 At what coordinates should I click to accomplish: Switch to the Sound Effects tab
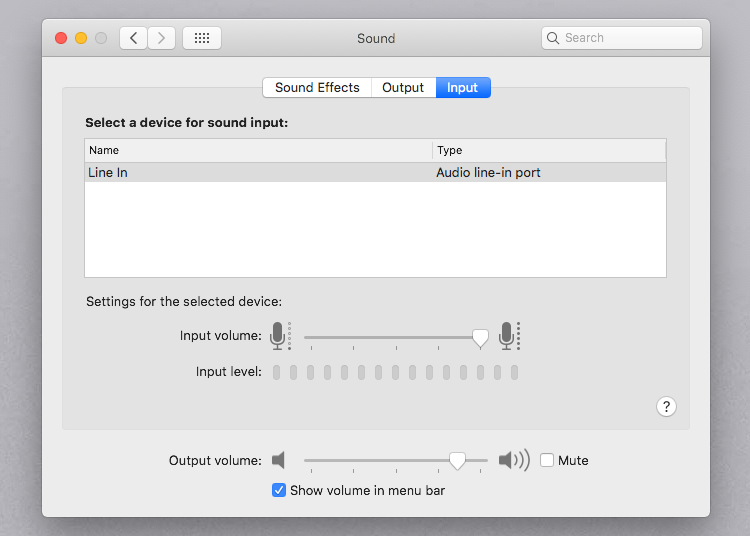pos(317,88)
